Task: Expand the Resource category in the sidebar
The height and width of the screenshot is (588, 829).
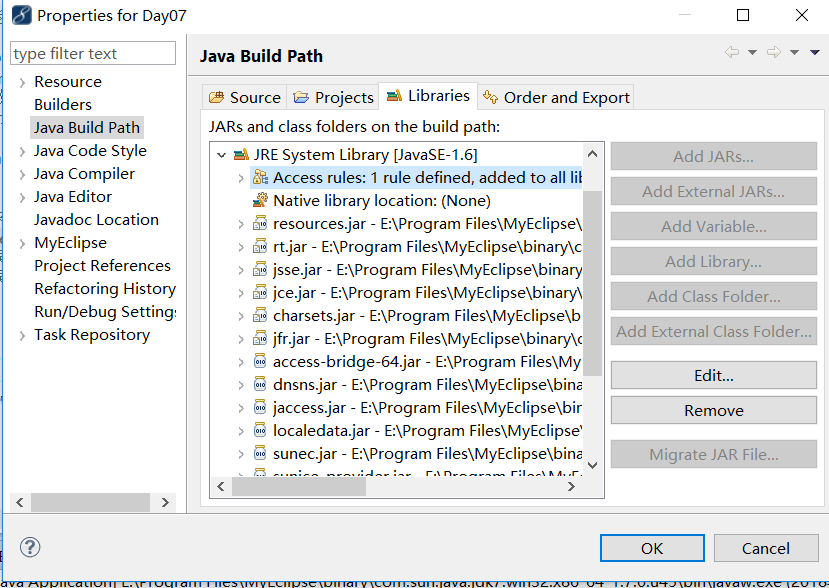Action: click(x=22, y=82)
